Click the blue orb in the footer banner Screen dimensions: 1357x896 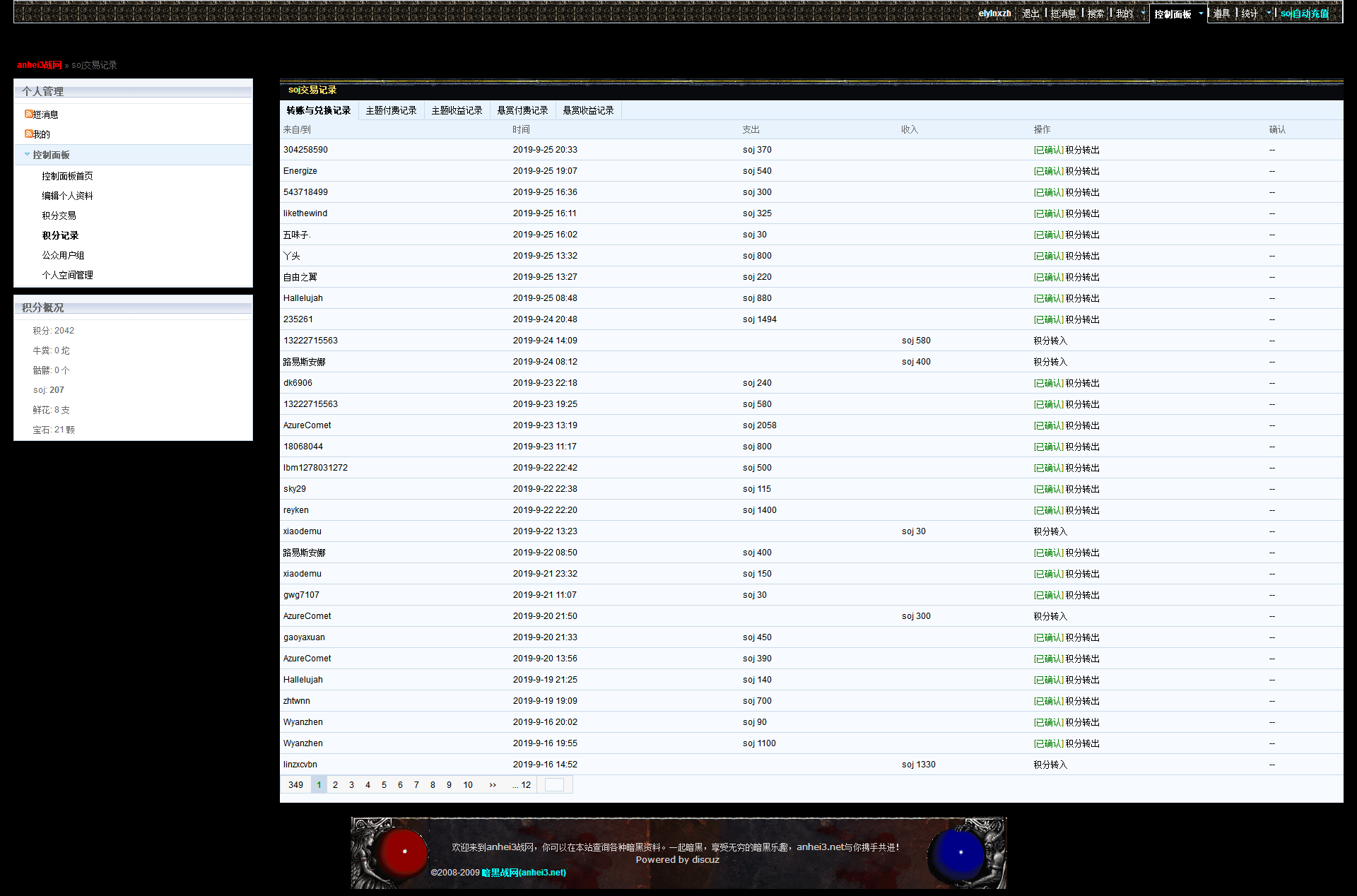(961, 852)
